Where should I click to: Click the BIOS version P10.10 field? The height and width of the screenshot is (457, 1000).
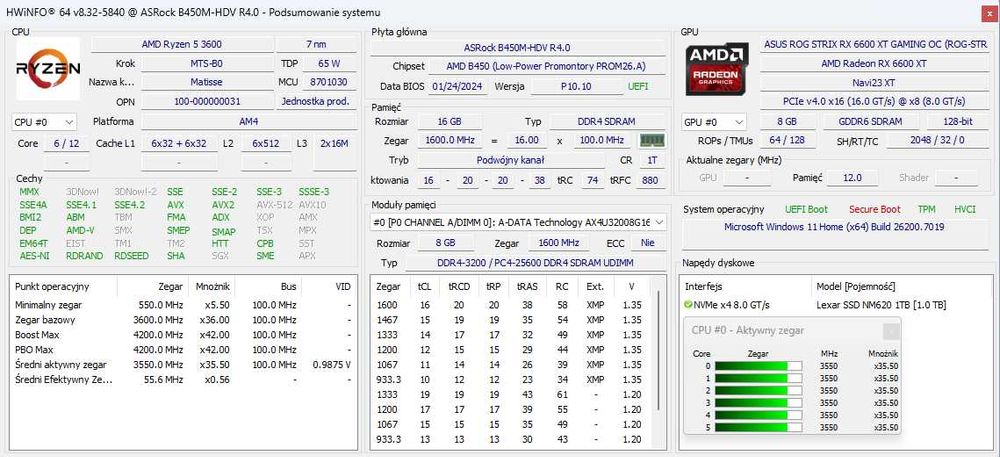[576, 86]
